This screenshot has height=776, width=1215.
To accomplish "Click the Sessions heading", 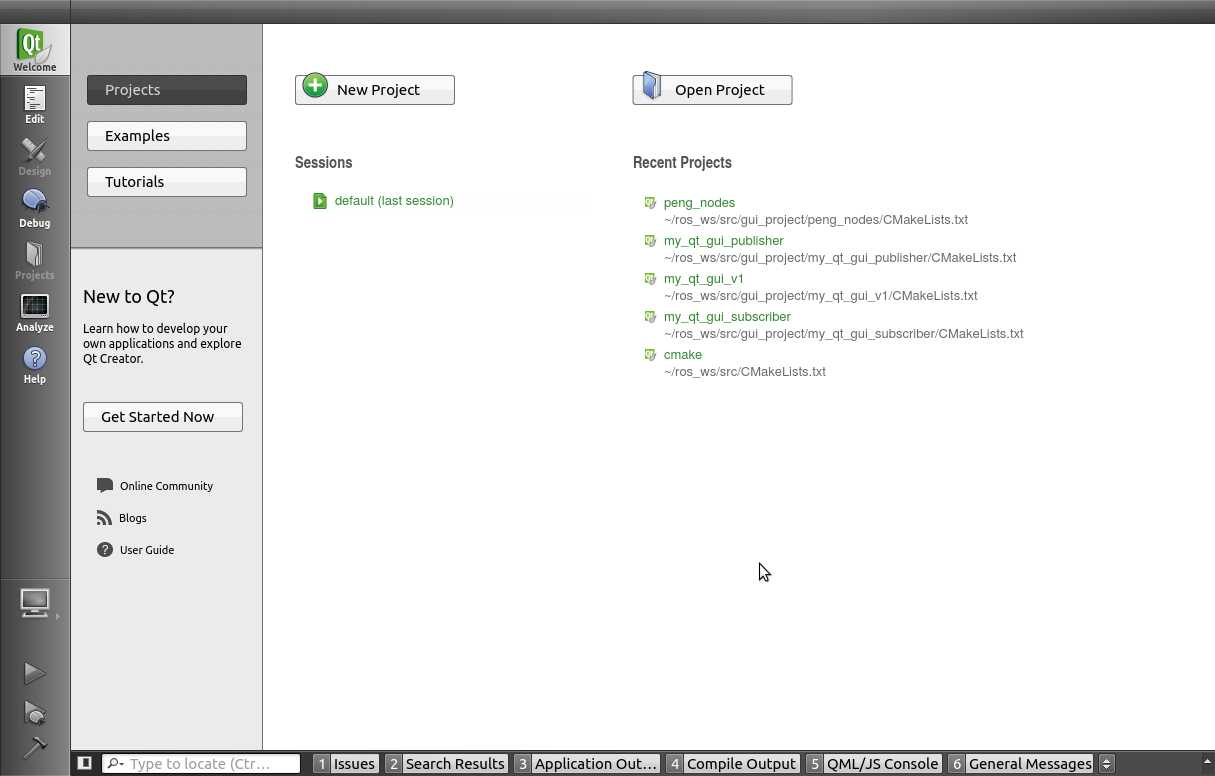I will coord(324,162).
